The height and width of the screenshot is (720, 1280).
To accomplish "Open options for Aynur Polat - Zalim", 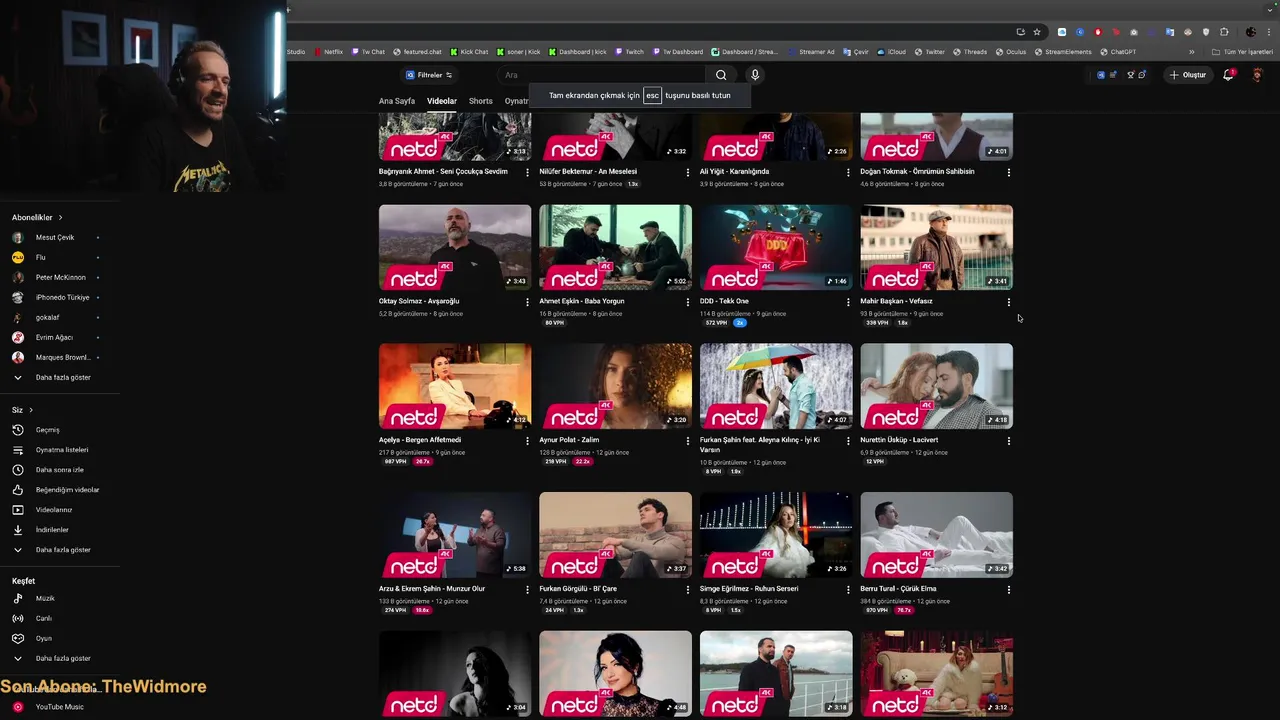I will coord(687,440).
